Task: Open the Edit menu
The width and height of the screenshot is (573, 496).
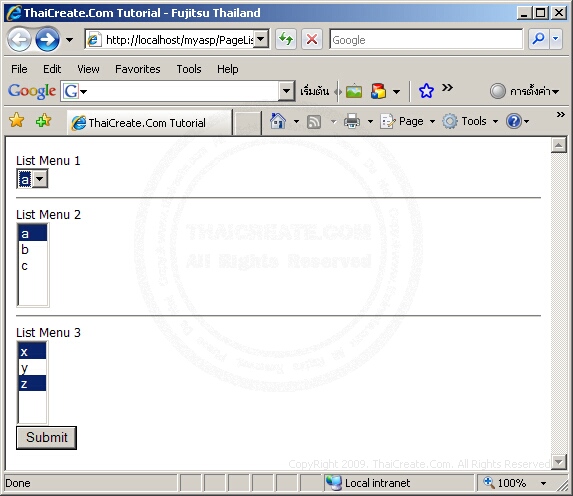Action: pos(52,69)
